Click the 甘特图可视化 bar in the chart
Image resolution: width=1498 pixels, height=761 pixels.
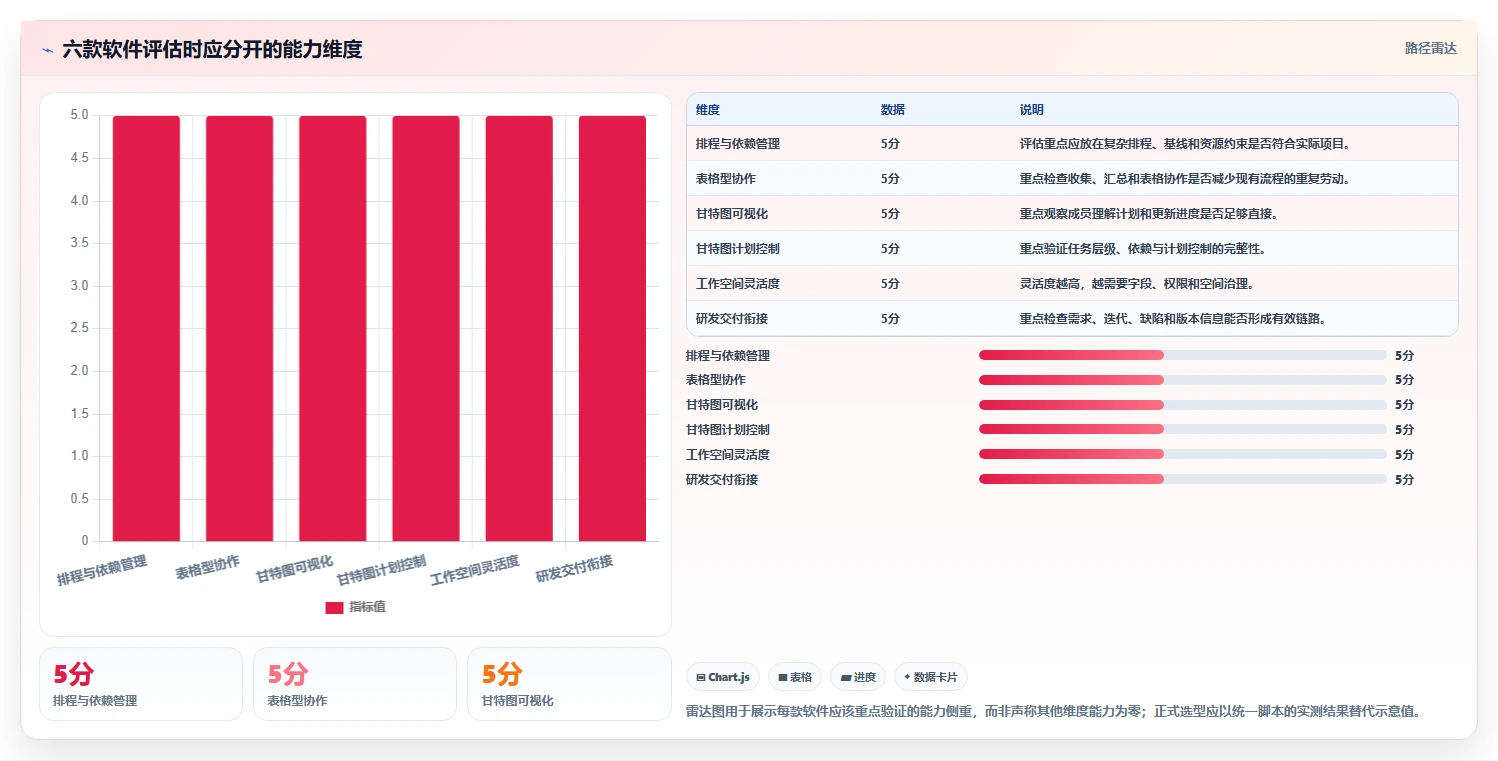click(x=333, y=328)
